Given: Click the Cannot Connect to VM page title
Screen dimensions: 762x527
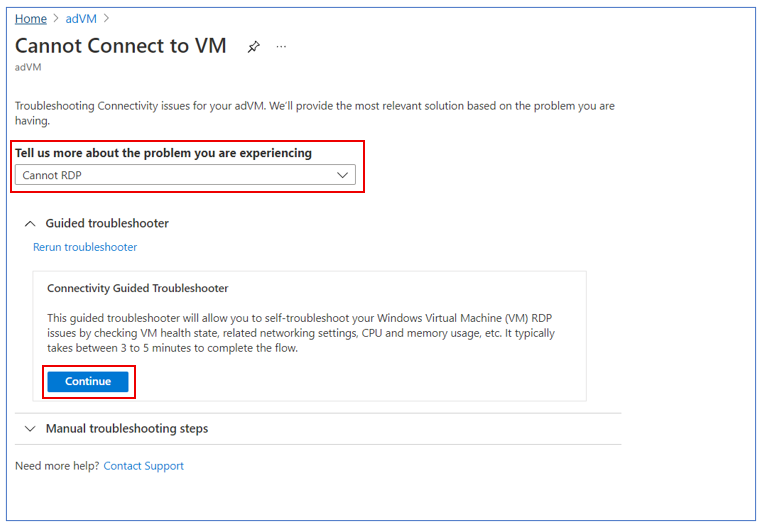Looking at the screenshot, I should coord(121,46).
